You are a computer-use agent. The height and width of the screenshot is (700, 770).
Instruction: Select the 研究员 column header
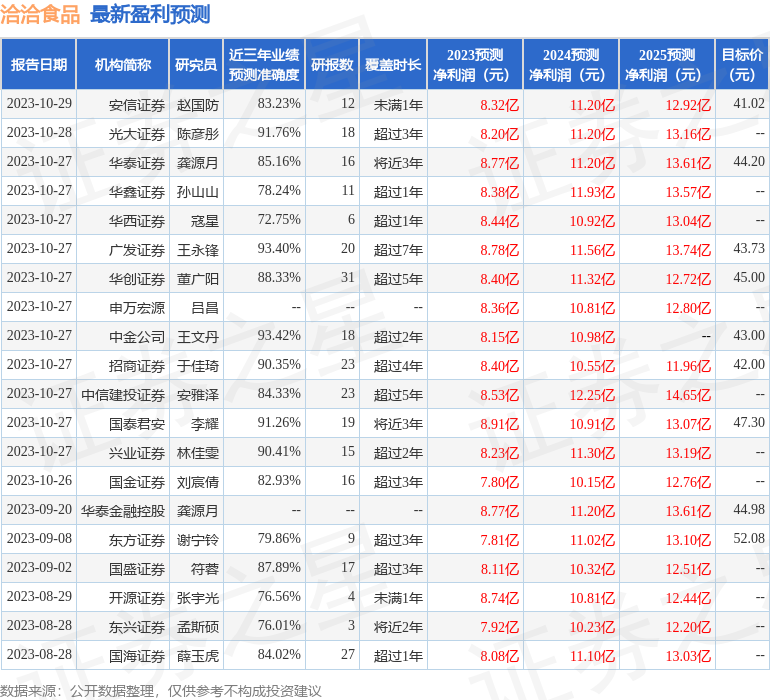click(196, 64)
